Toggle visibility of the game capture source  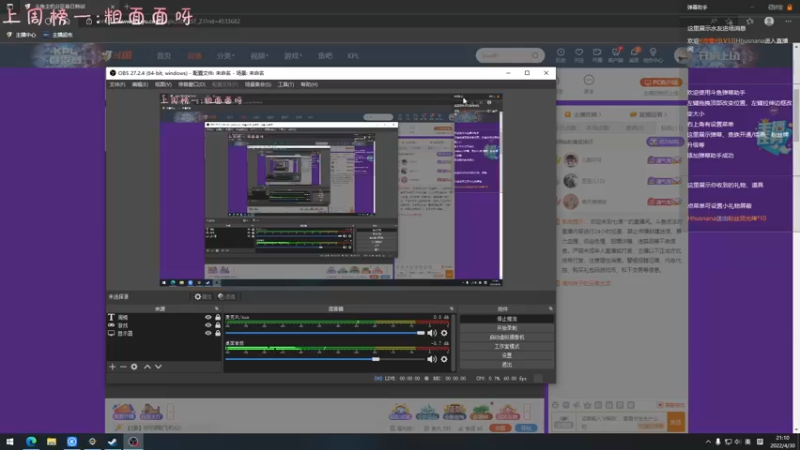[208, 325]
